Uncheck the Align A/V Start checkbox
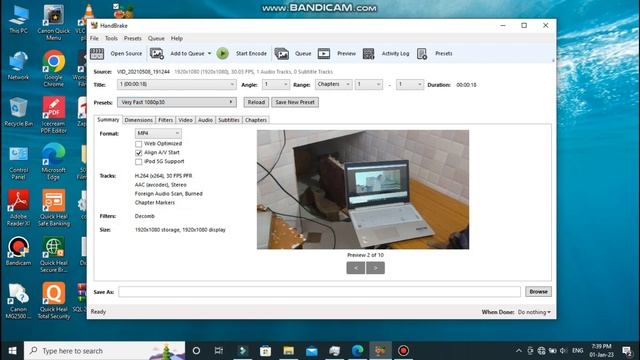This screenshot has height=360, width=640. [139, 153]
